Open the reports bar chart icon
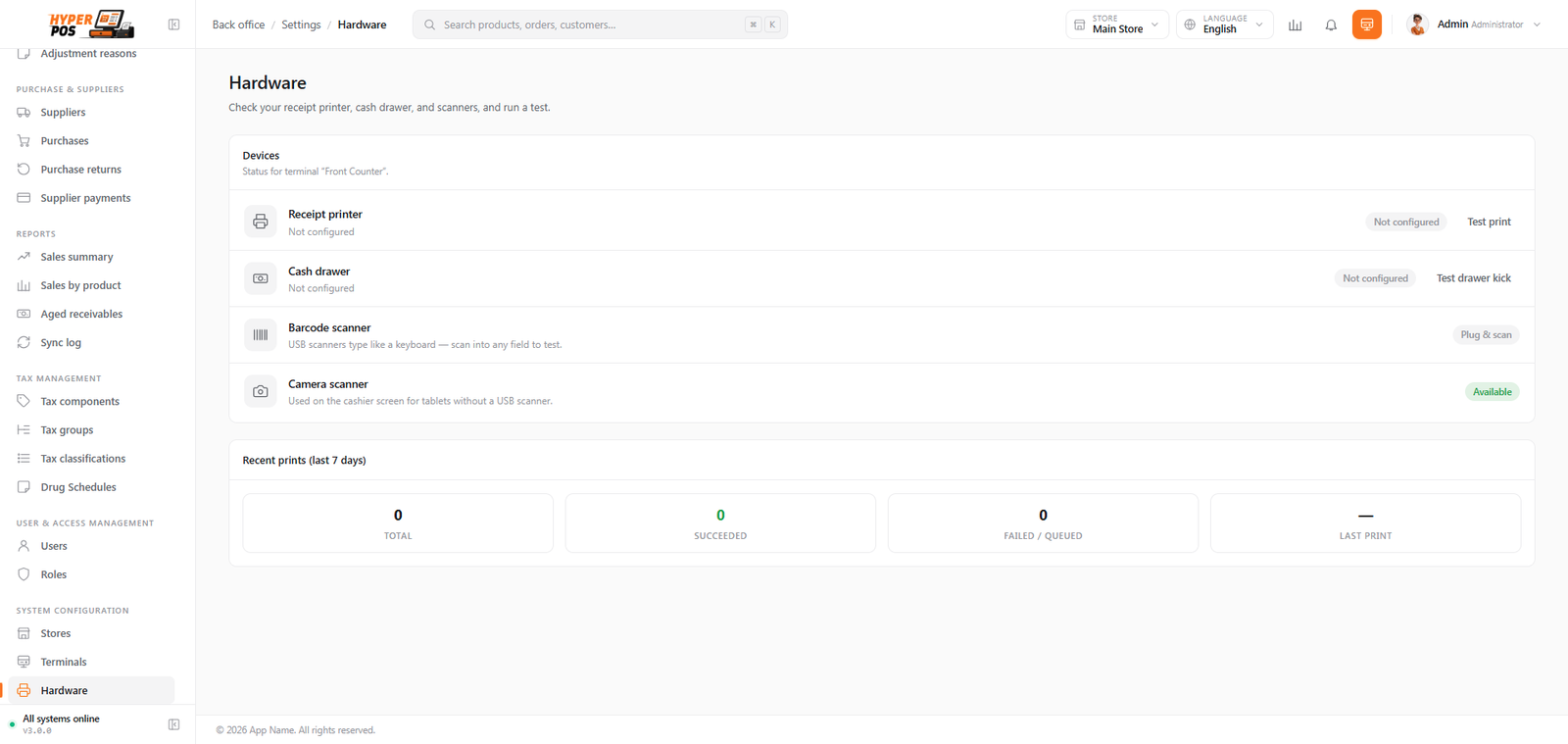 tap(1295, 25)
